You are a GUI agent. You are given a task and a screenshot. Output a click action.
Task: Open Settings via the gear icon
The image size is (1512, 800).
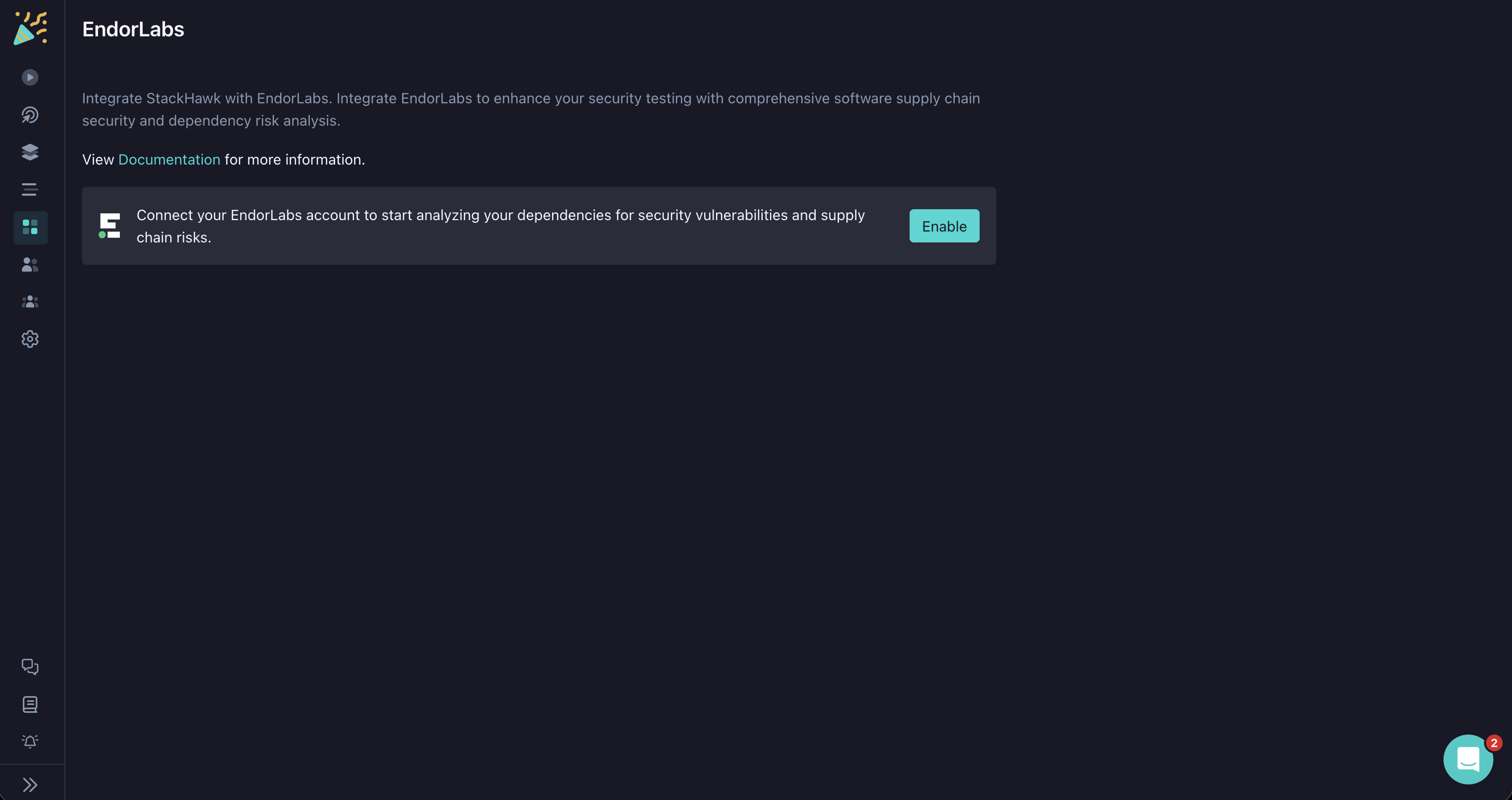point(30,339)
